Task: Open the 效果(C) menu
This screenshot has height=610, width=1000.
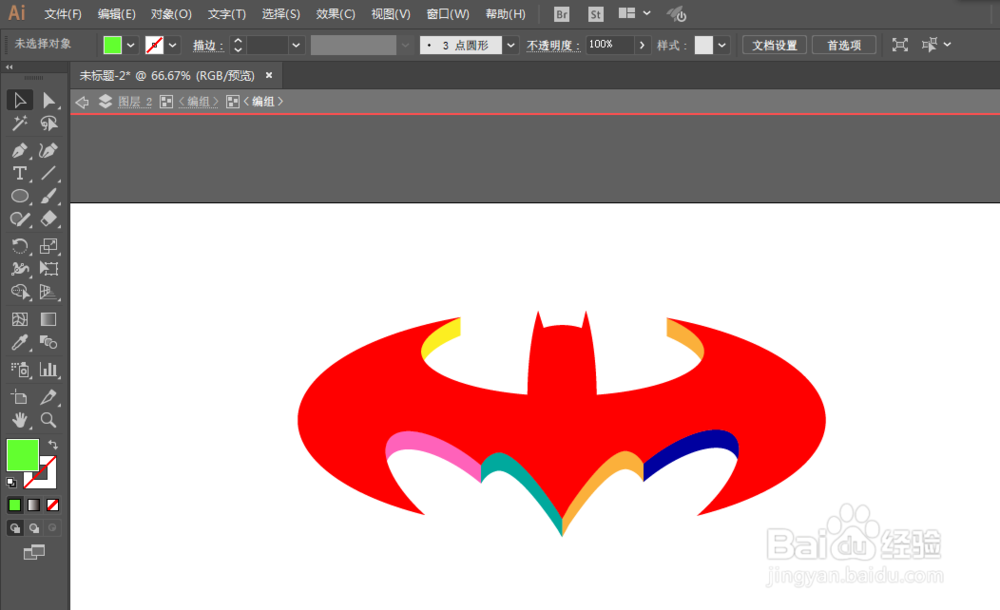Action: [336, 14]
